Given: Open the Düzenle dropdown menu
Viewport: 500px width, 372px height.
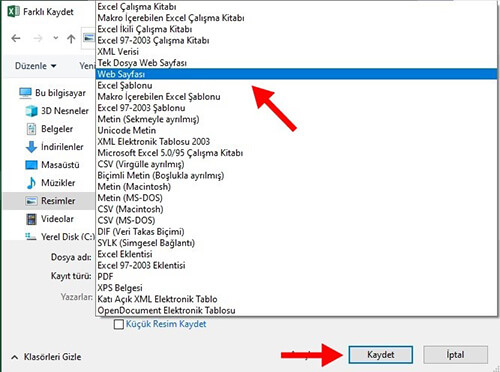Looking at the screenshot, I should 35,66.
